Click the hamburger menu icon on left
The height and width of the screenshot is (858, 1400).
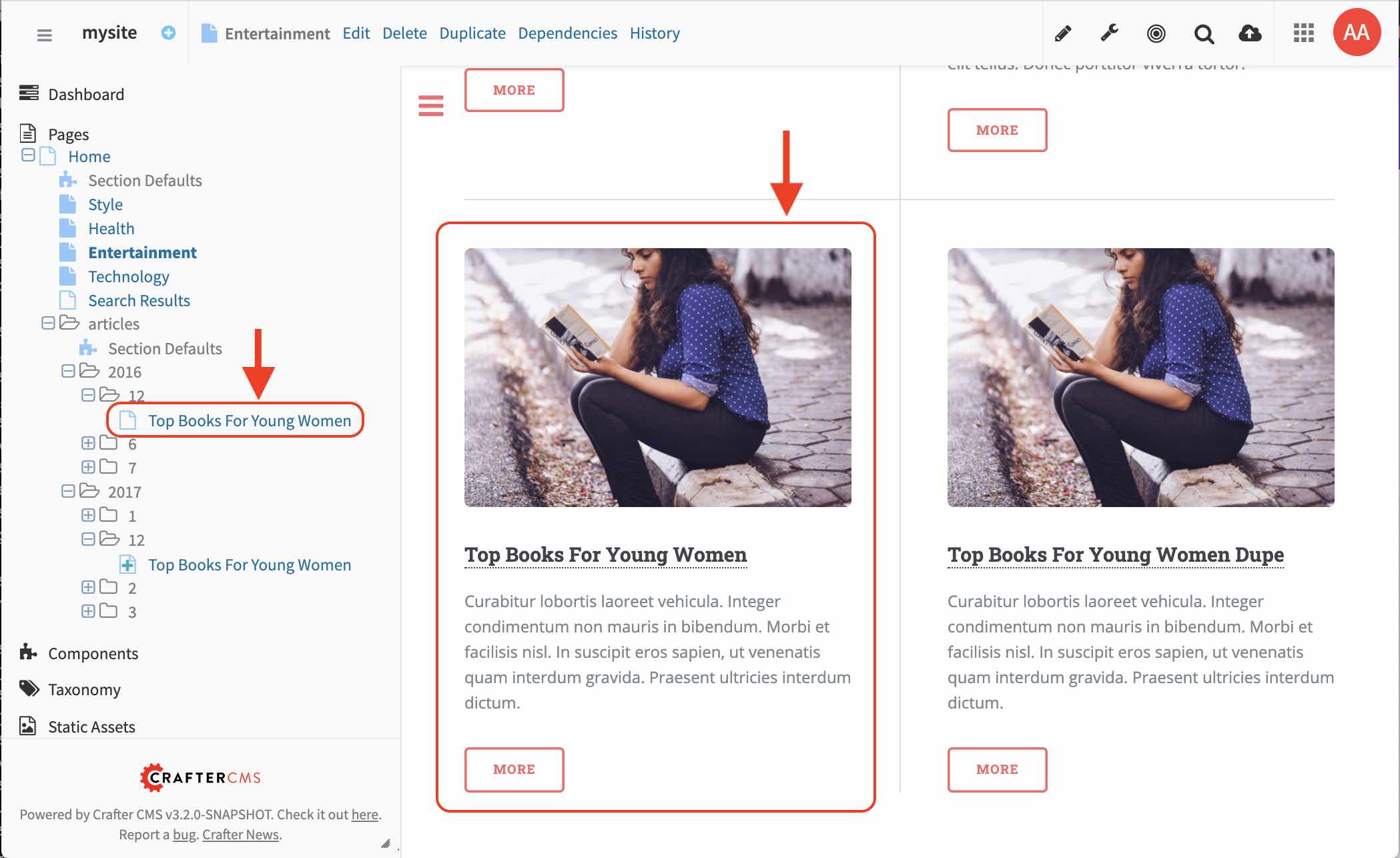click(45, 33)
